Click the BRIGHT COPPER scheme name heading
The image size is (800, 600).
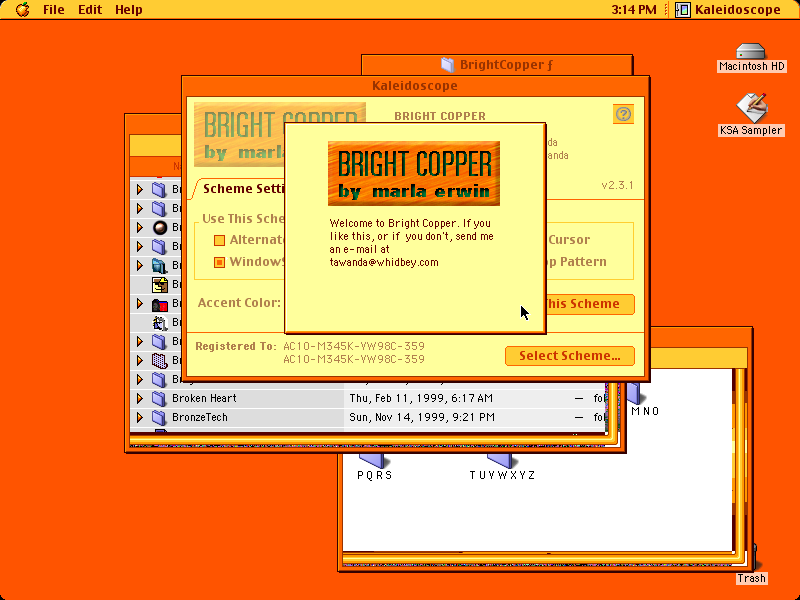(x=440, y=116)
